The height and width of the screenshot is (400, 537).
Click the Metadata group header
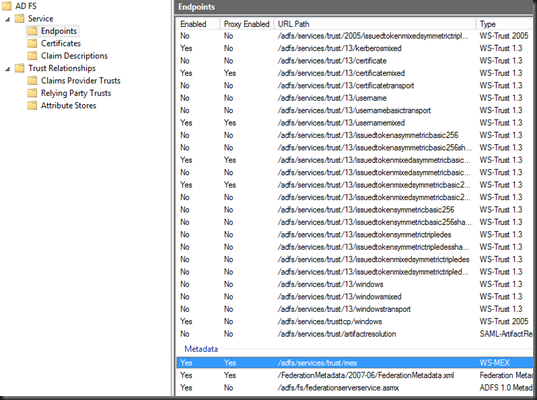tap(201, 349)
